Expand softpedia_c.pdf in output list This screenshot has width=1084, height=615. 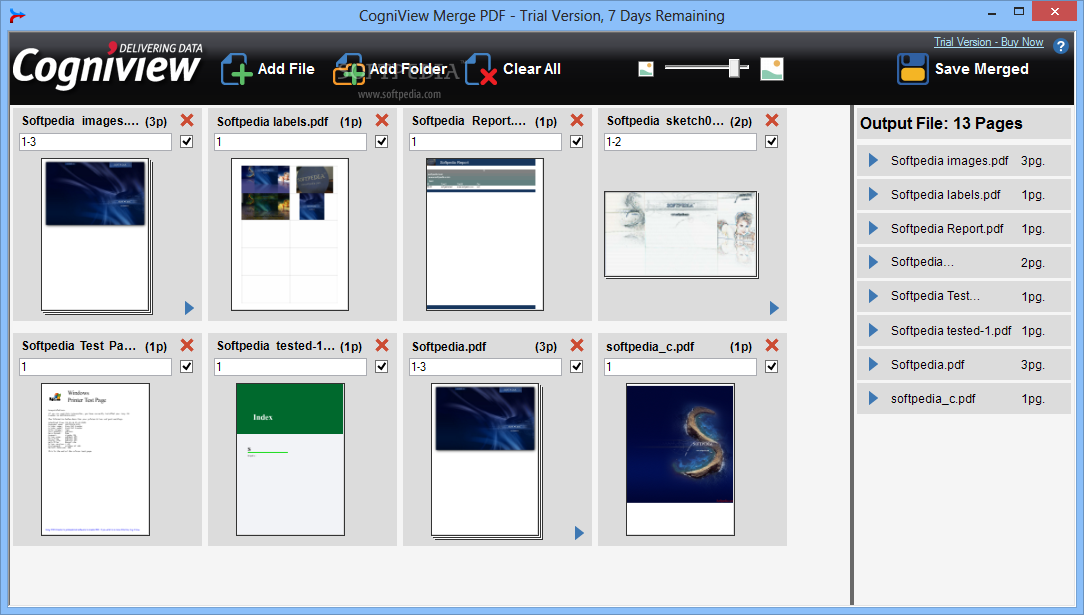tap(873, 398)
